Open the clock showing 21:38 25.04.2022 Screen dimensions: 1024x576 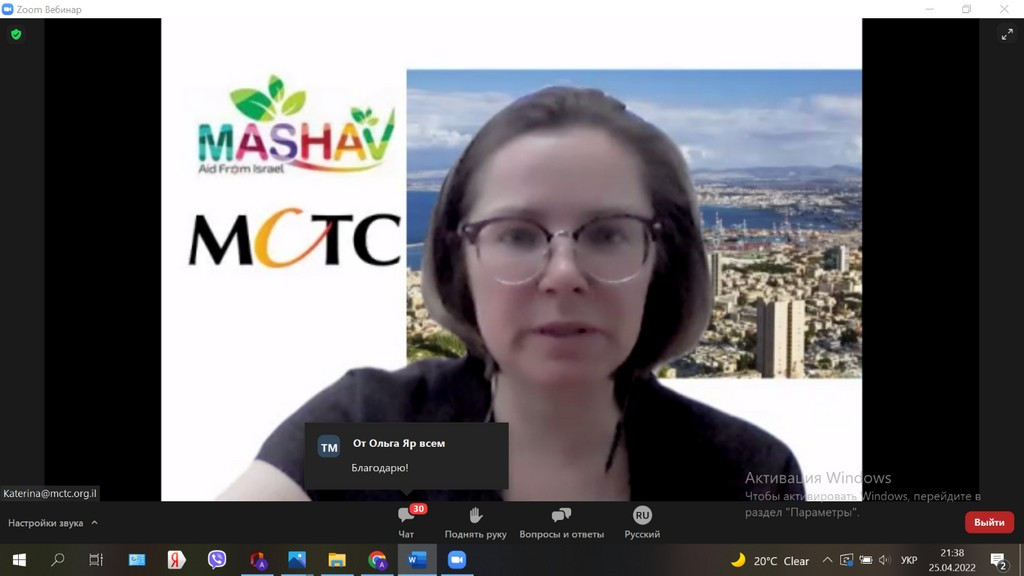point(952,560)
